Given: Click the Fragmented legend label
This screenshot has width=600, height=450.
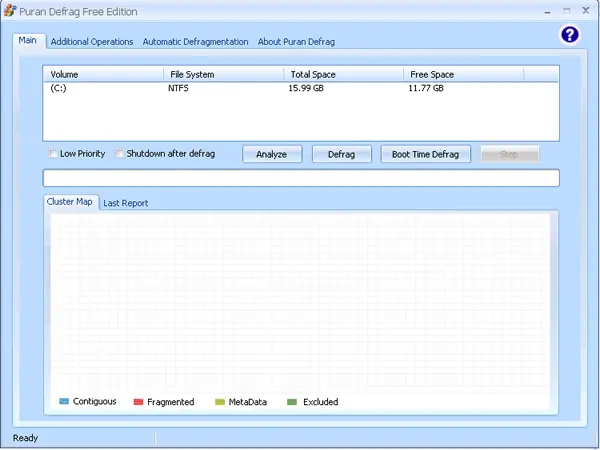Looking at the screenshot, I should click(x=171, y=402).
